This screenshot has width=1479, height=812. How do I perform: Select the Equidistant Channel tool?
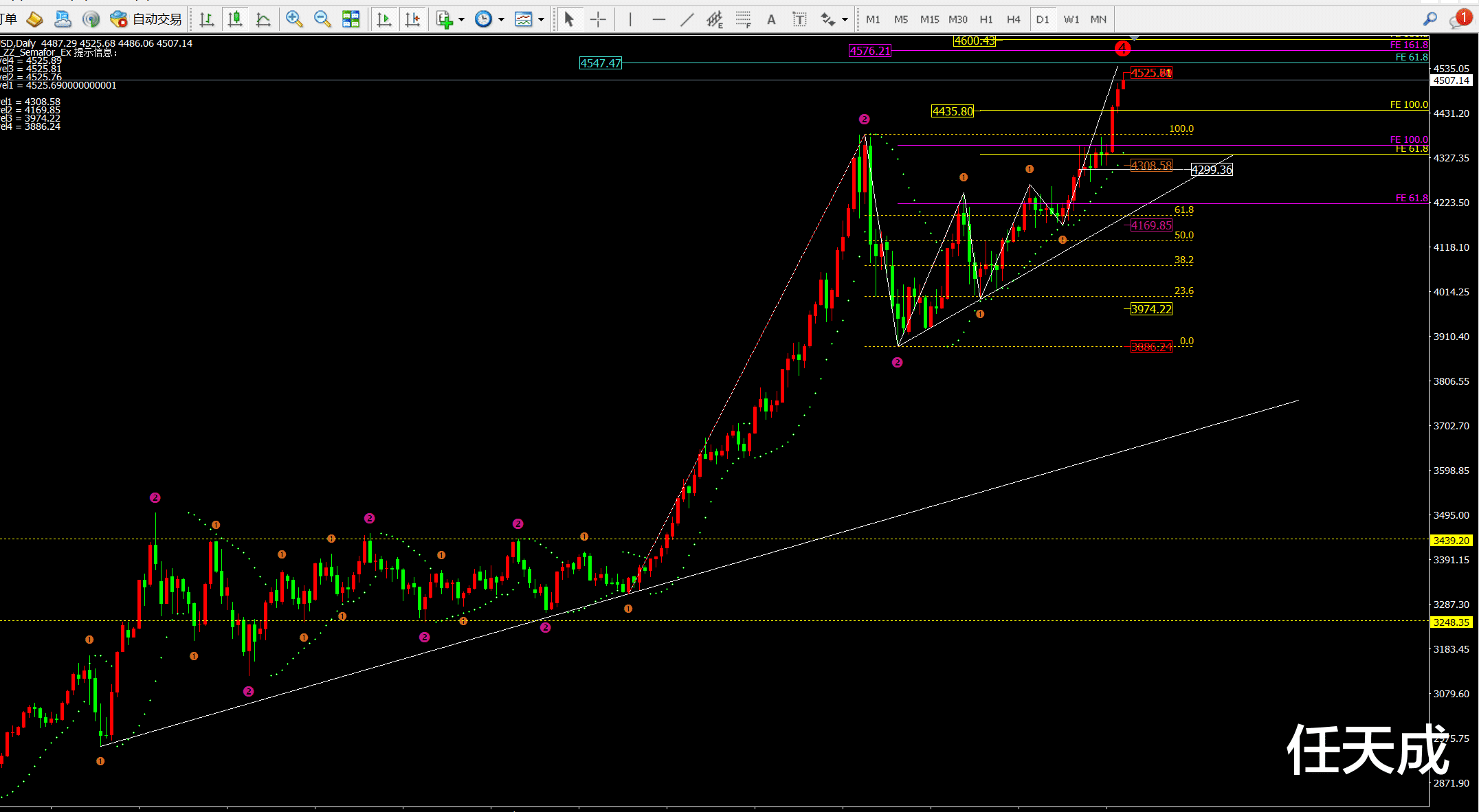[715, 19]
